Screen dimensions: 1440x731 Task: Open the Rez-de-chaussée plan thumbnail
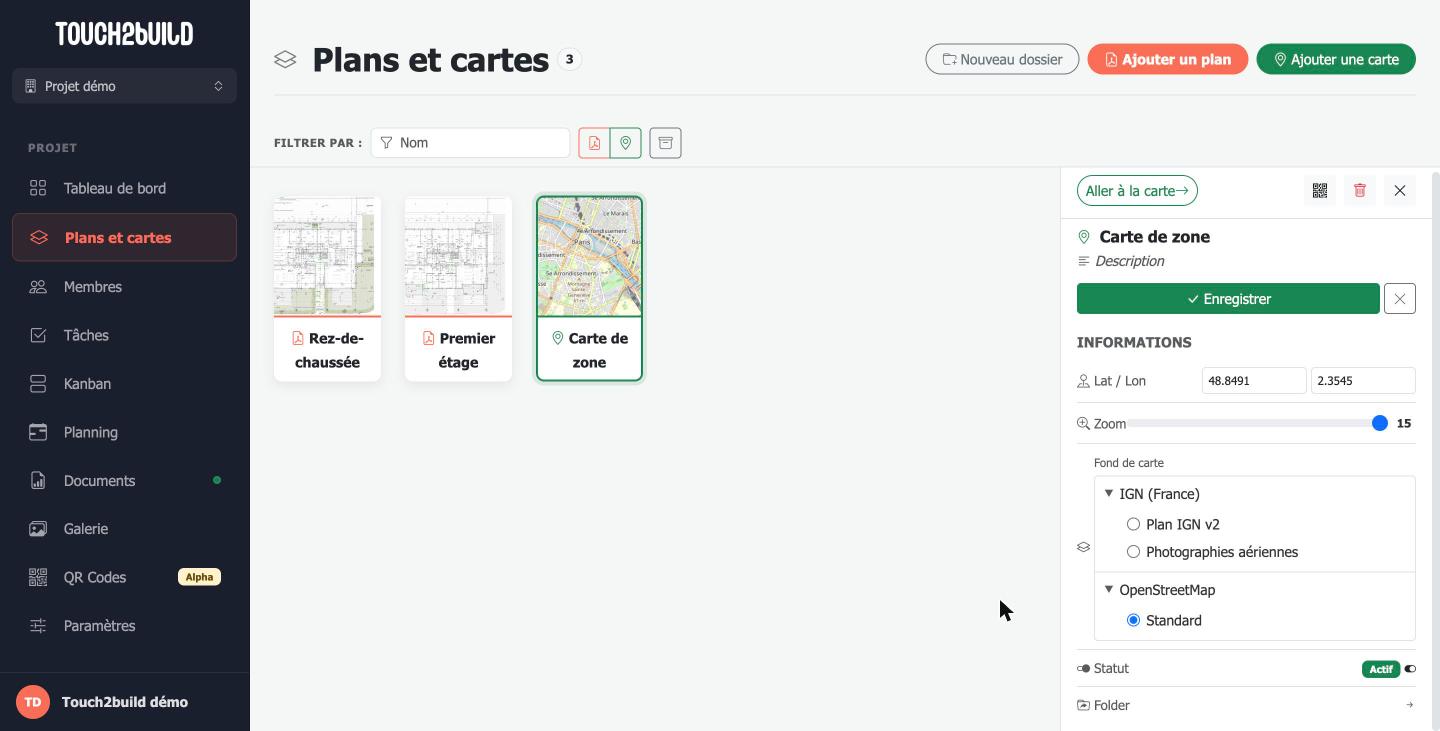[327, 289]
